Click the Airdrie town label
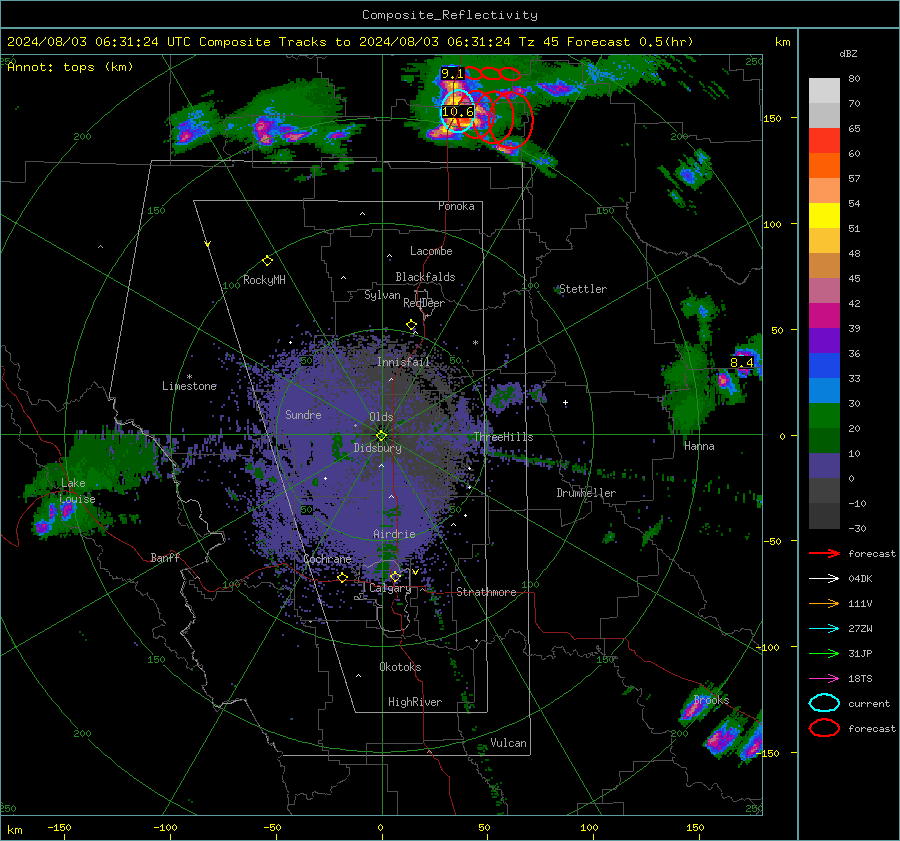This screenshot has height=841, width=900. click(394, 534)
